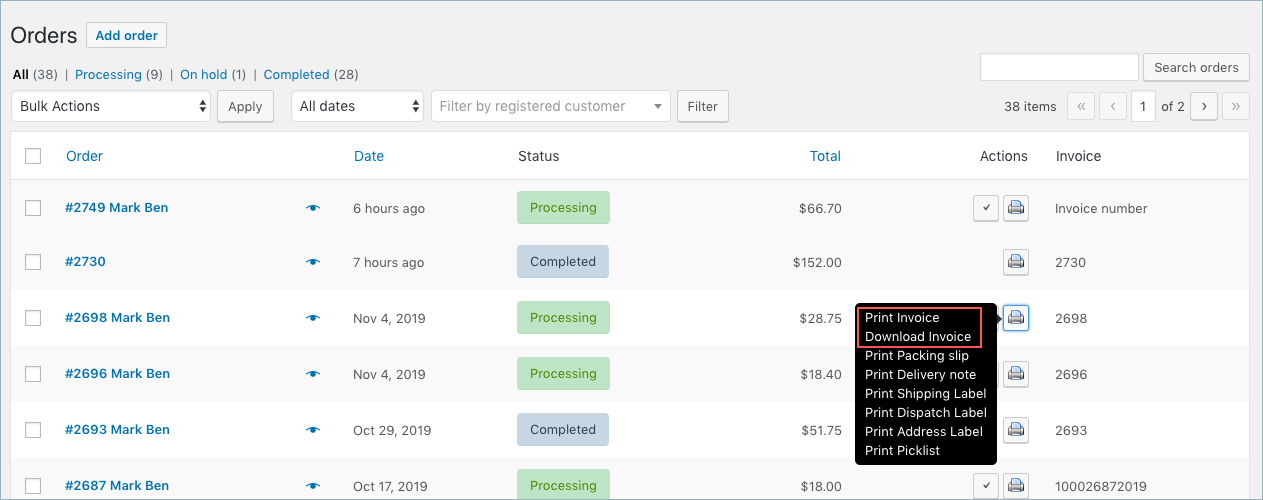Click the Filter button
Image resolution: width=1263 pixels, height=500 pixels.
coord(703,106)
